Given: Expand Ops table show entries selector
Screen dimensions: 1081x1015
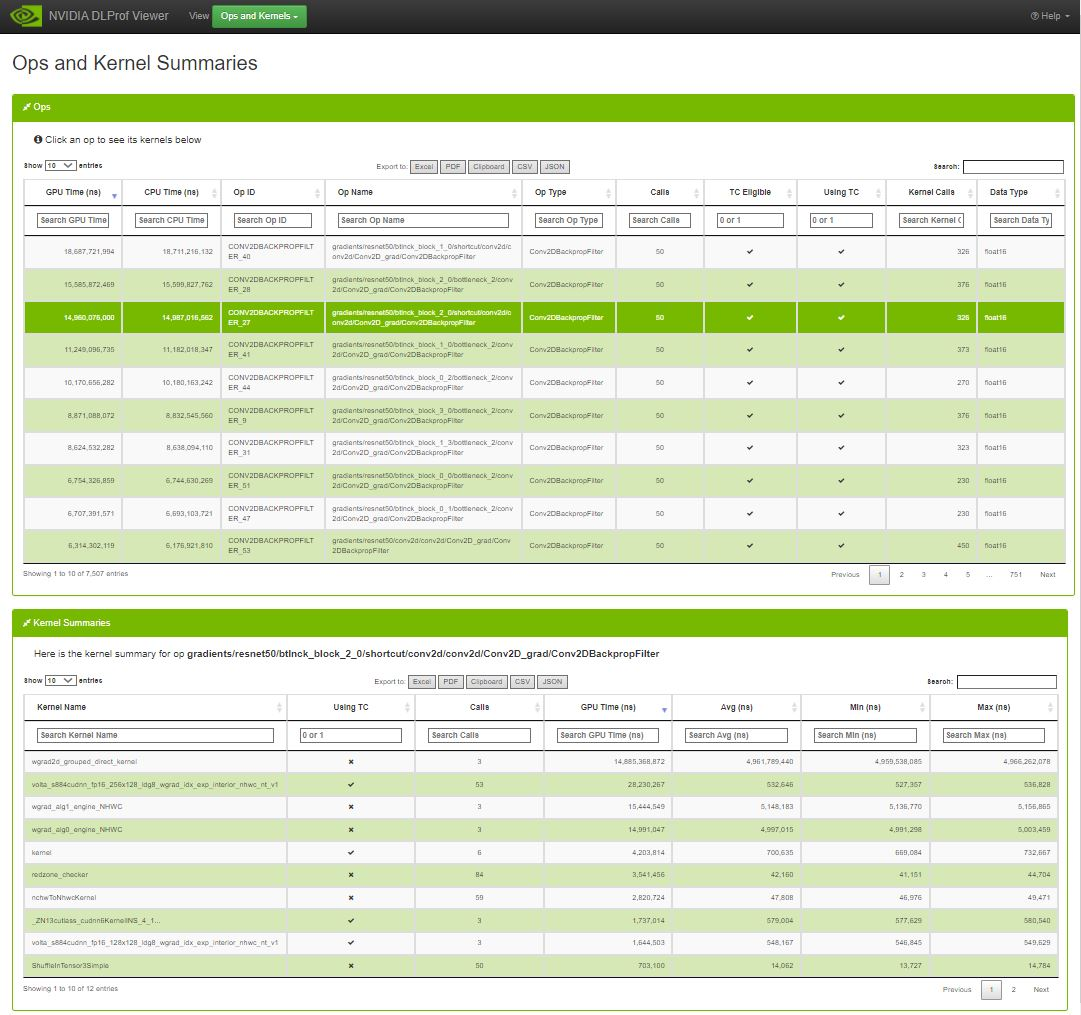Looking at the screenshot, I should (x=61, y=165).
